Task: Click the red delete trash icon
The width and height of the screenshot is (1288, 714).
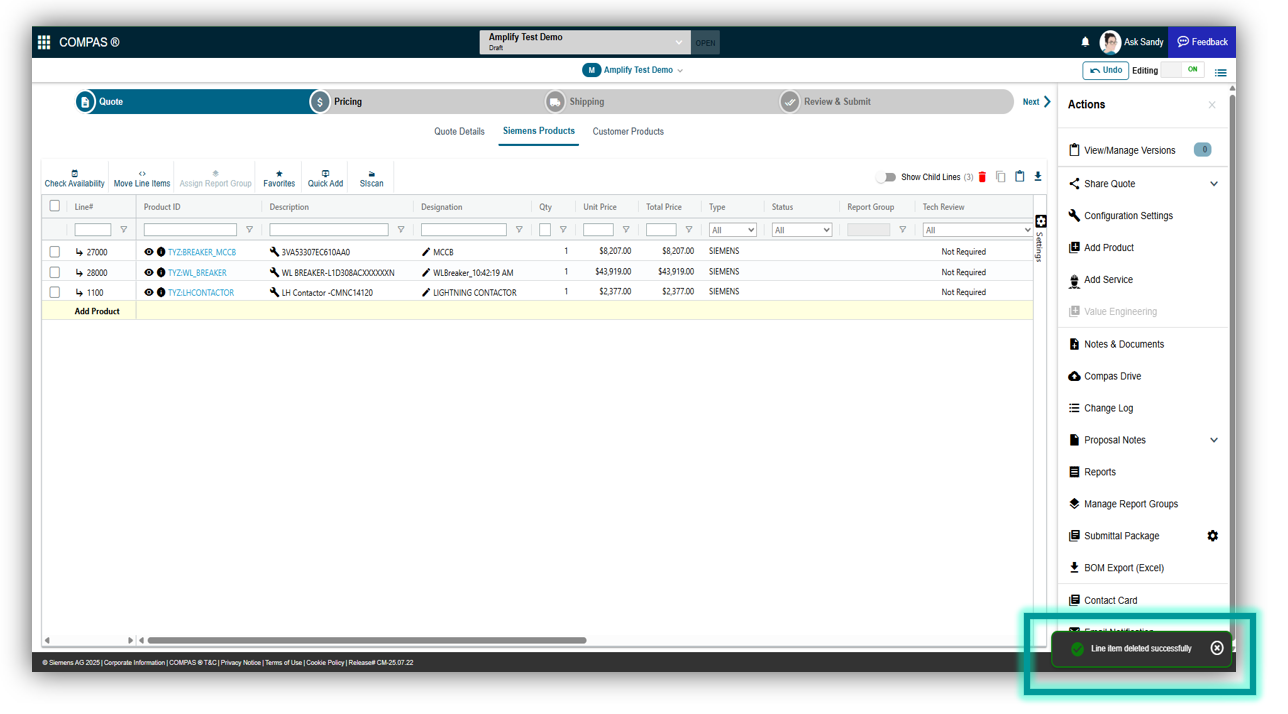Action: click(982, 177)
